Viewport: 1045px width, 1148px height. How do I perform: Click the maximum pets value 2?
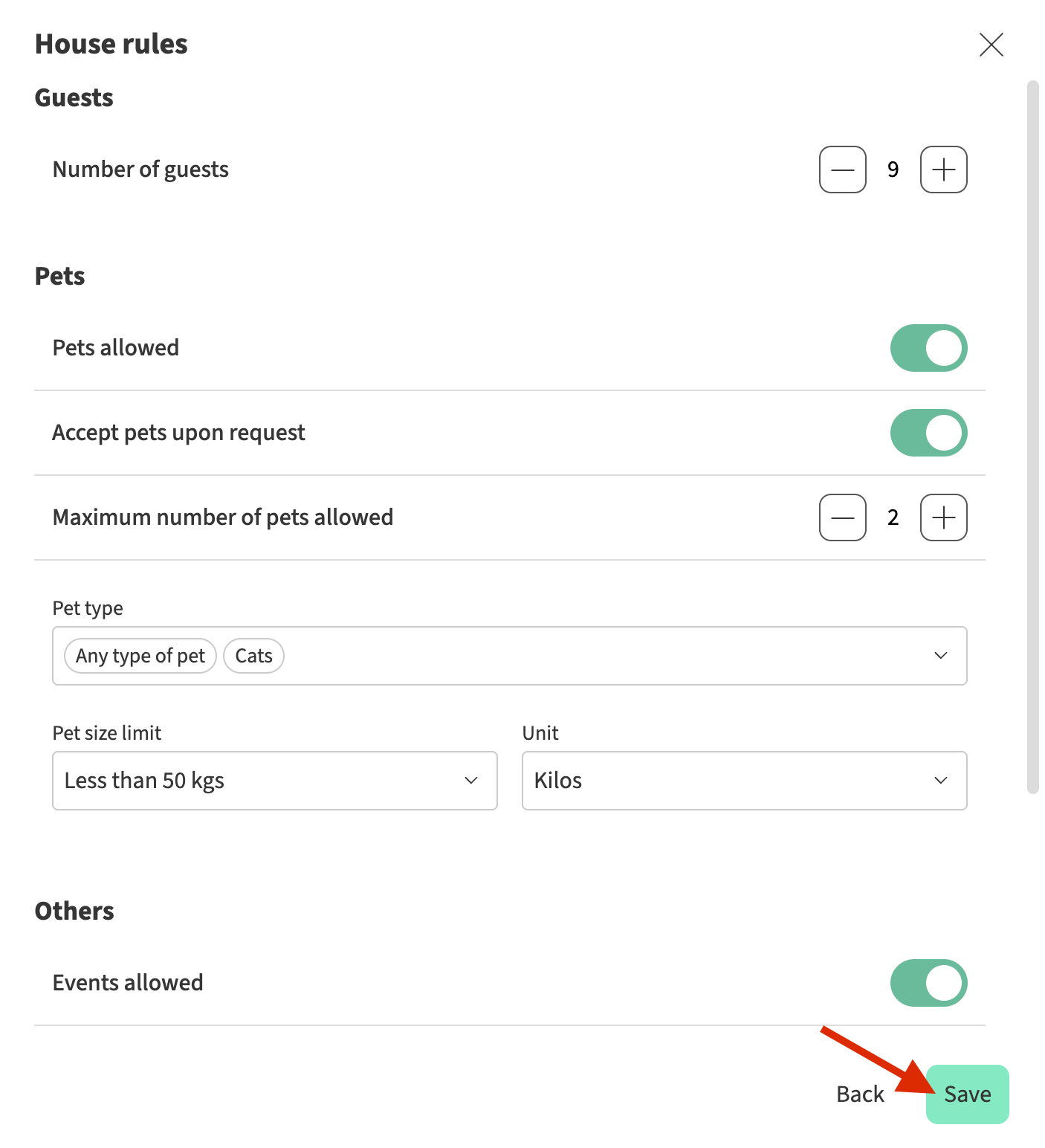coord(893,517)
